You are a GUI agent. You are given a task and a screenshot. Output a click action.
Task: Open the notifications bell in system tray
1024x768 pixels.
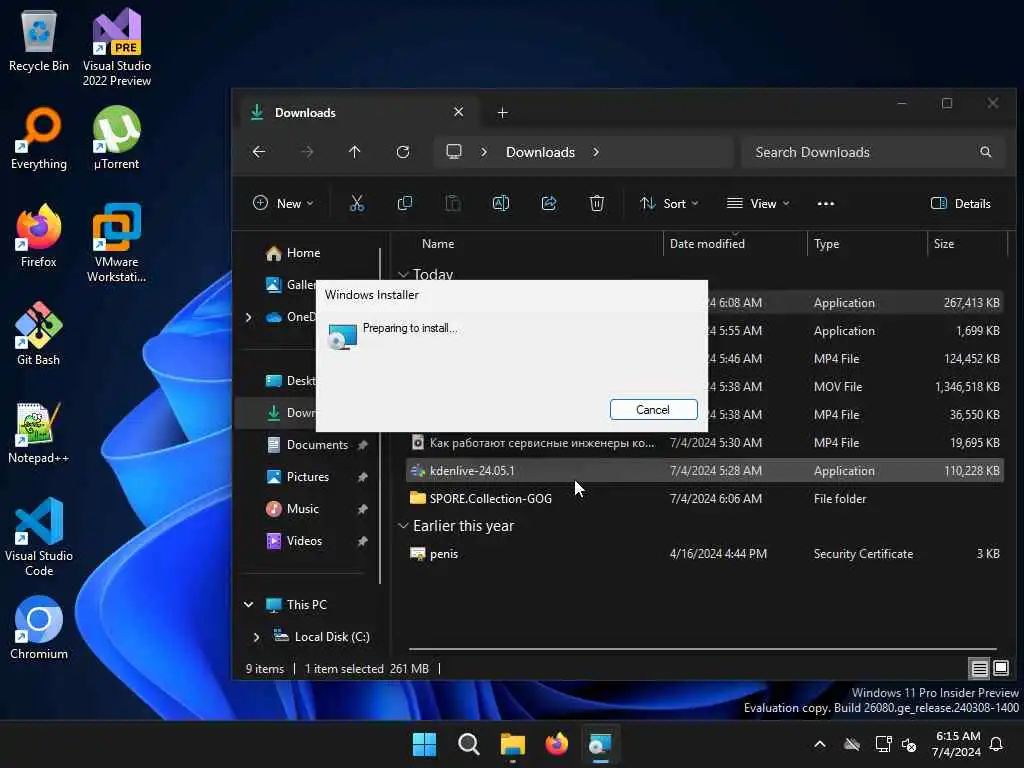(997, 744)
